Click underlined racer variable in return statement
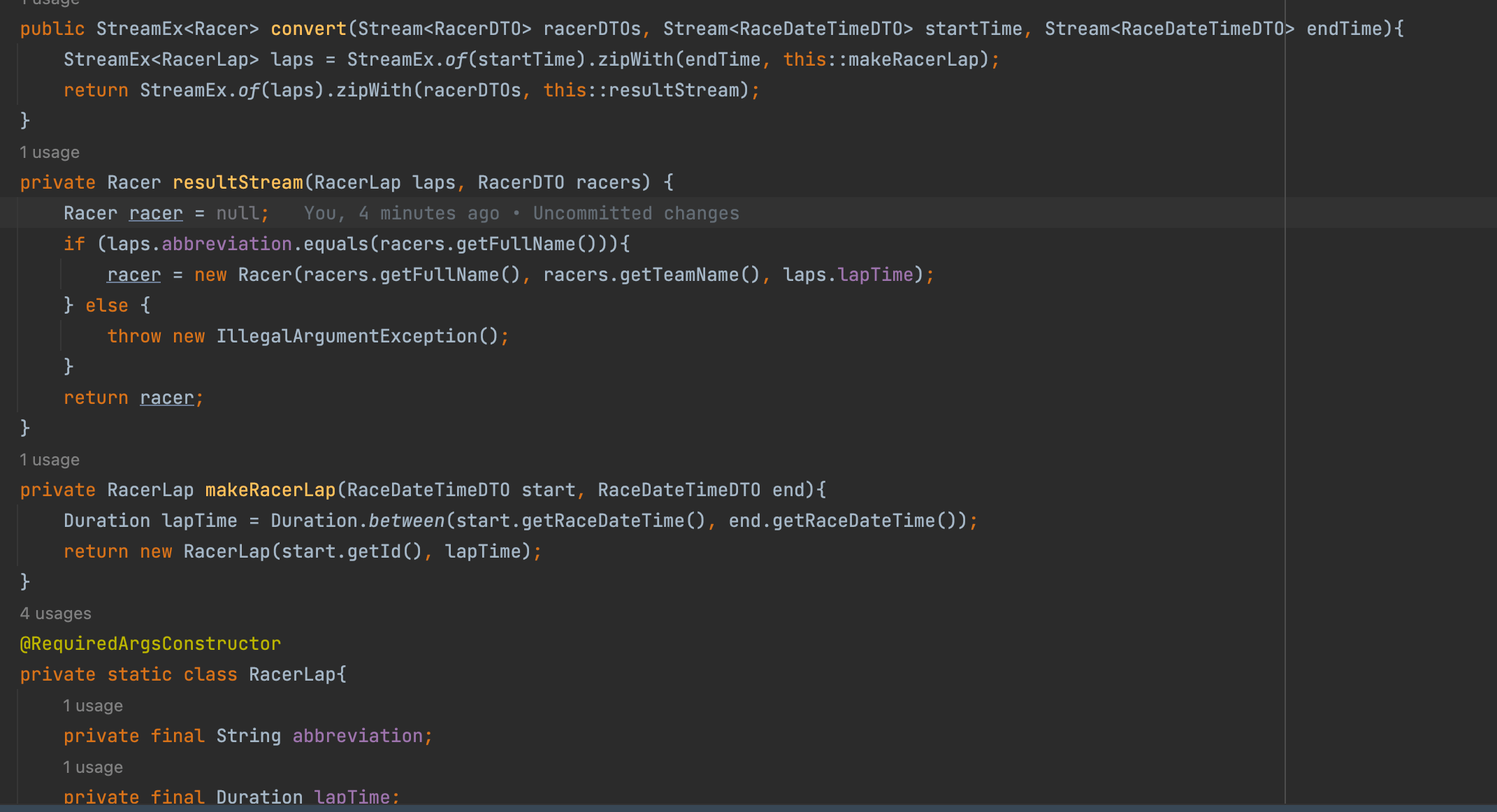1497x812 pixels. (166, 398)
